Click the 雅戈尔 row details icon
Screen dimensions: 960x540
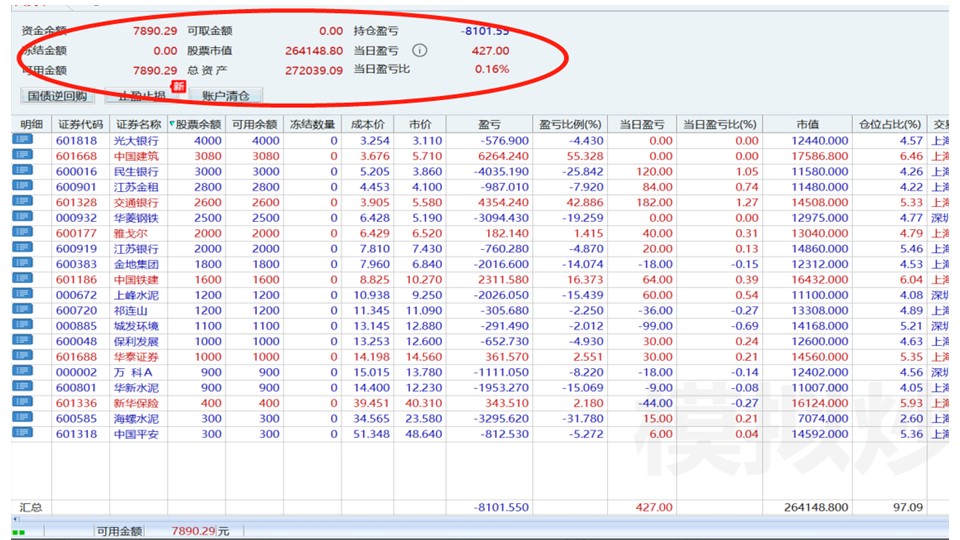(x=23, y=233)
